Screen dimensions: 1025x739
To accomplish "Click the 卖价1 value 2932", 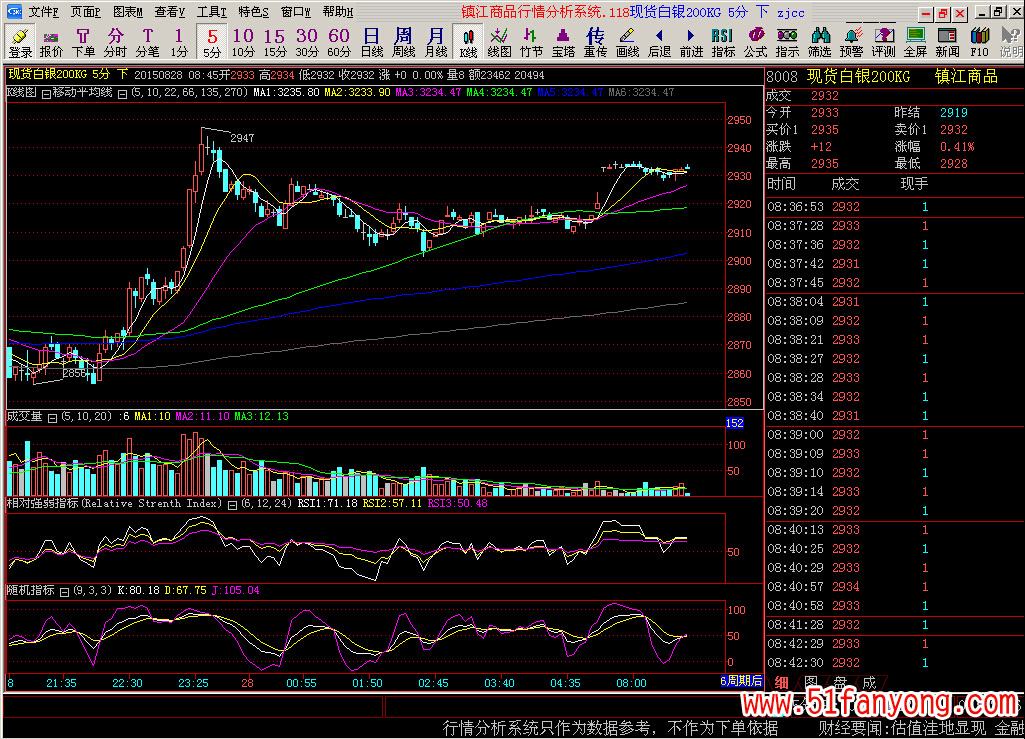I will tap(954, 129).
